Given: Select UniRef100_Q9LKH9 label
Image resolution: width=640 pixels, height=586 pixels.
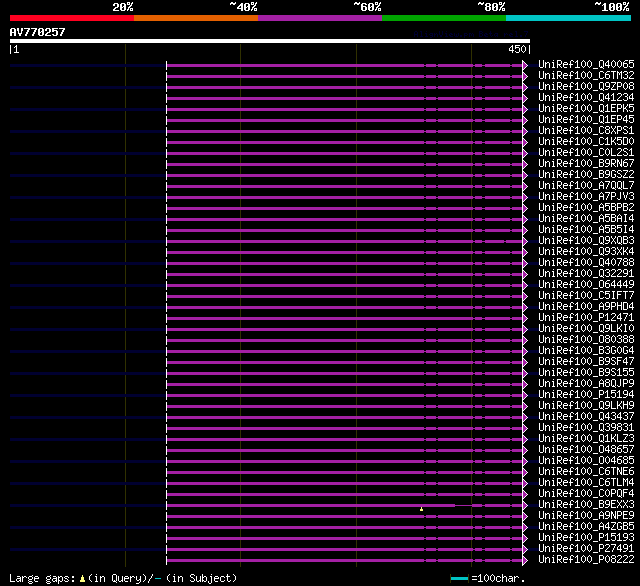Looking at the screenshot, I should point(586,406).
